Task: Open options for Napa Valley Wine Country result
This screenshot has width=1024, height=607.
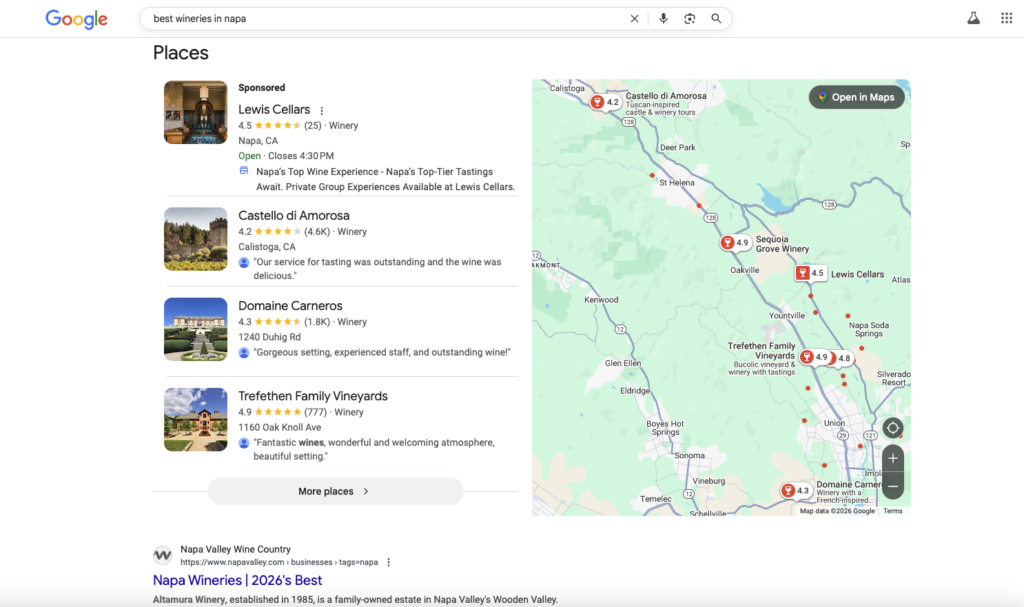Action: point(389,562)
